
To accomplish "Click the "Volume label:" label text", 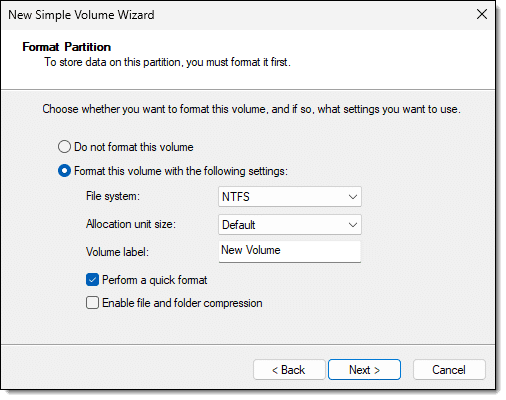I will pos(117,252).
